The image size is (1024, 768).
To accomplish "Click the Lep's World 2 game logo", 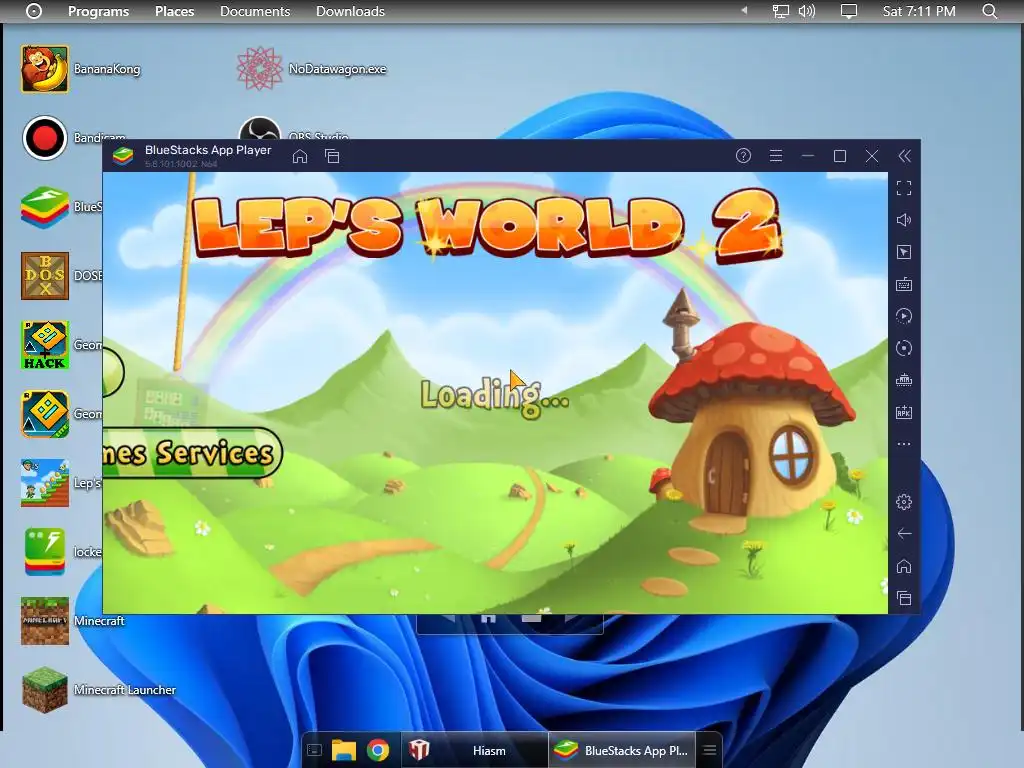I will tap(487, 225).
